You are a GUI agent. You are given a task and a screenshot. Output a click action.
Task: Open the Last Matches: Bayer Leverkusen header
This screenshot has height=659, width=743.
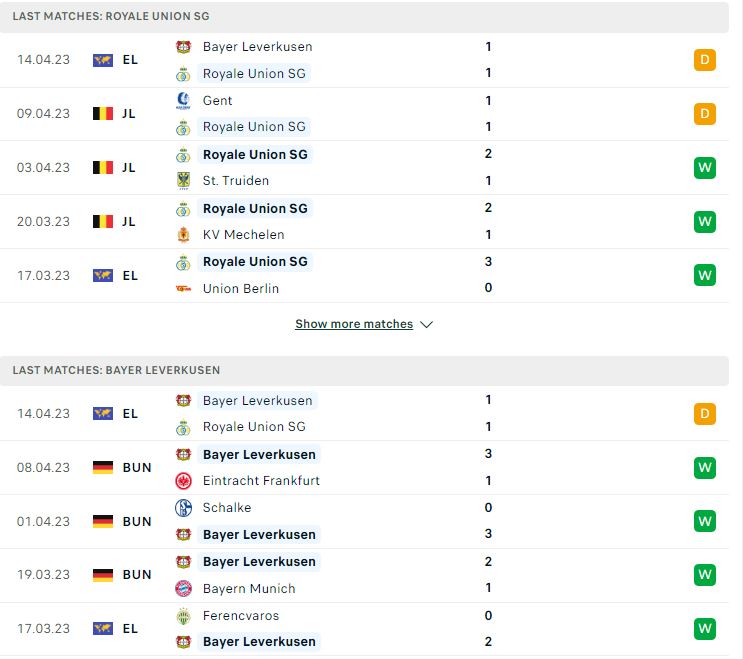(x=364, y=370)
